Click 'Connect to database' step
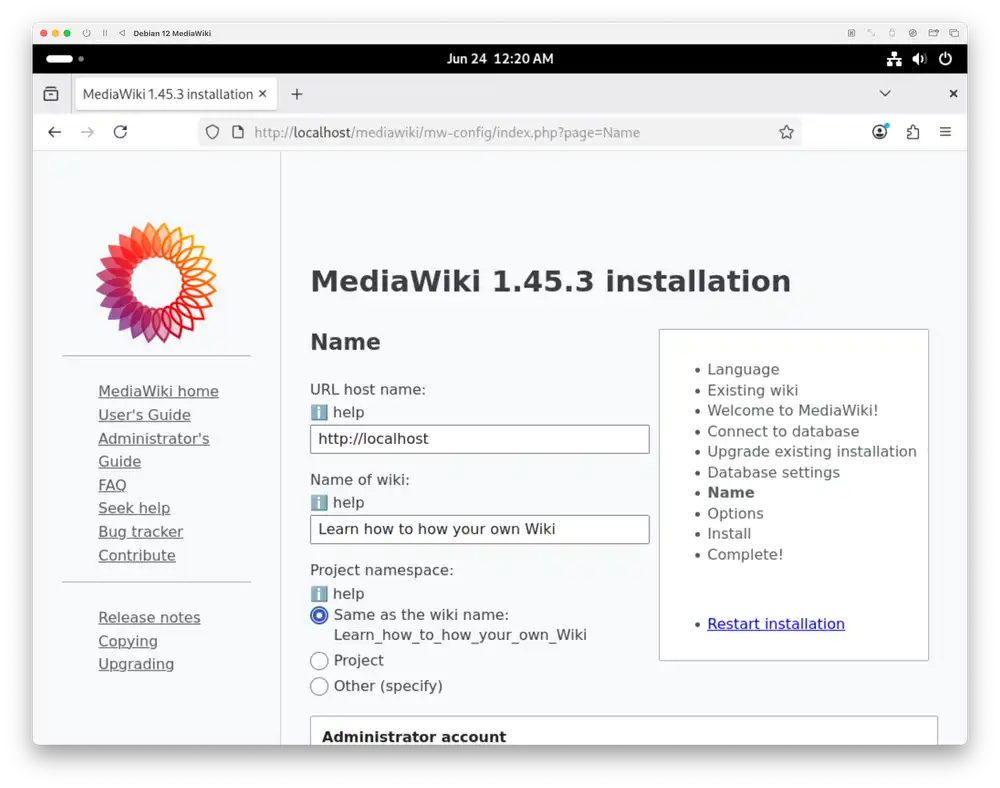1000x788 pixels. point(783,432)
